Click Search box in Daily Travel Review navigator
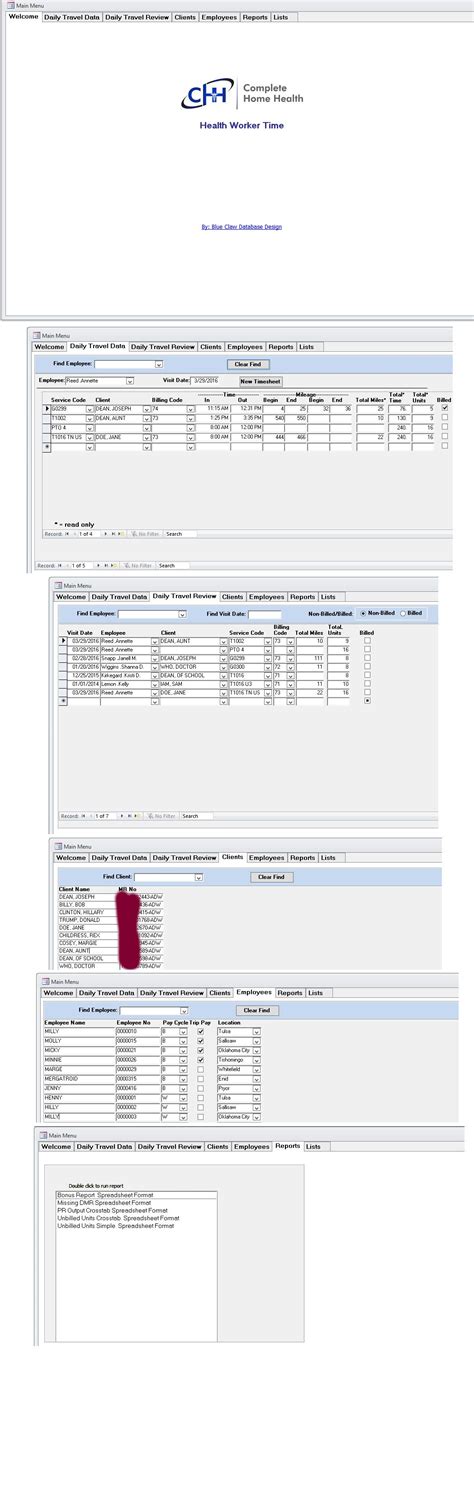The width and height of the screenshot is (474, 1487). coord(197,816)
